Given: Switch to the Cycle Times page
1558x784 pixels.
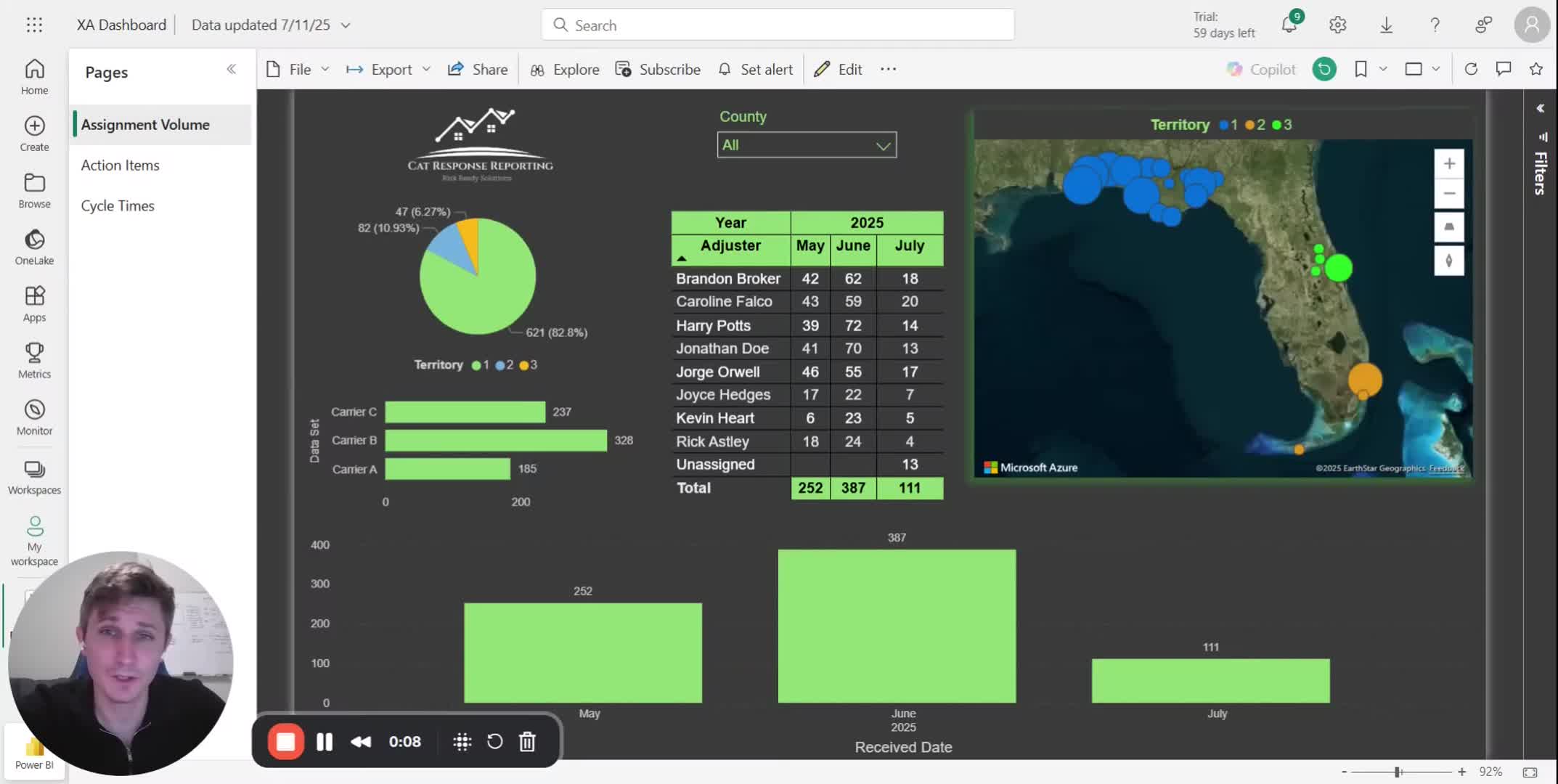Looking at the screenshot, I should (x=118, y=205).
